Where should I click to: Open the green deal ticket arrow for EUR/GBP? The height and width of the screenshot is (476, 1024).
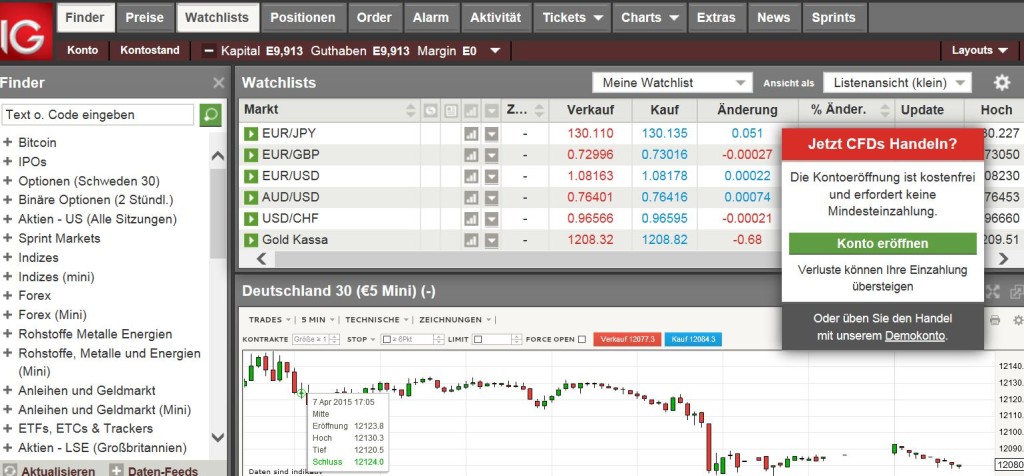[251, 155]
